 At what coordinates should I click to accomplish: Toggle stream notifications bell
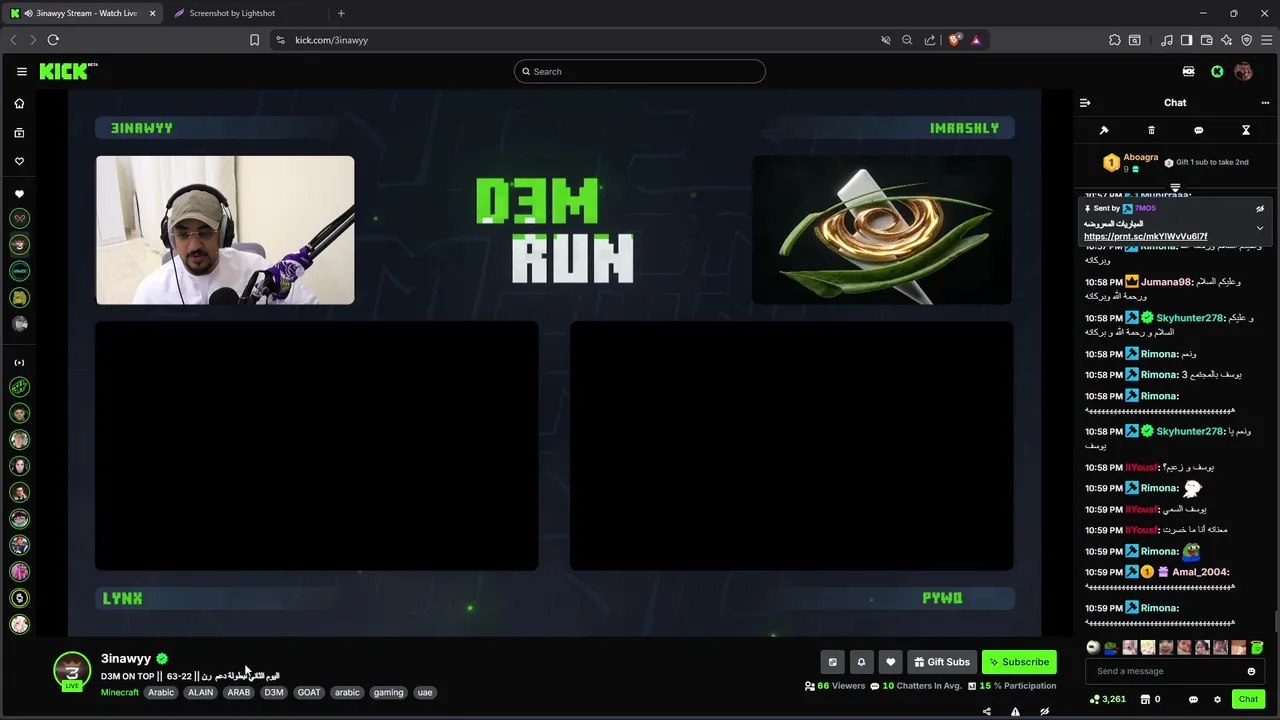[x=861, y=662]
